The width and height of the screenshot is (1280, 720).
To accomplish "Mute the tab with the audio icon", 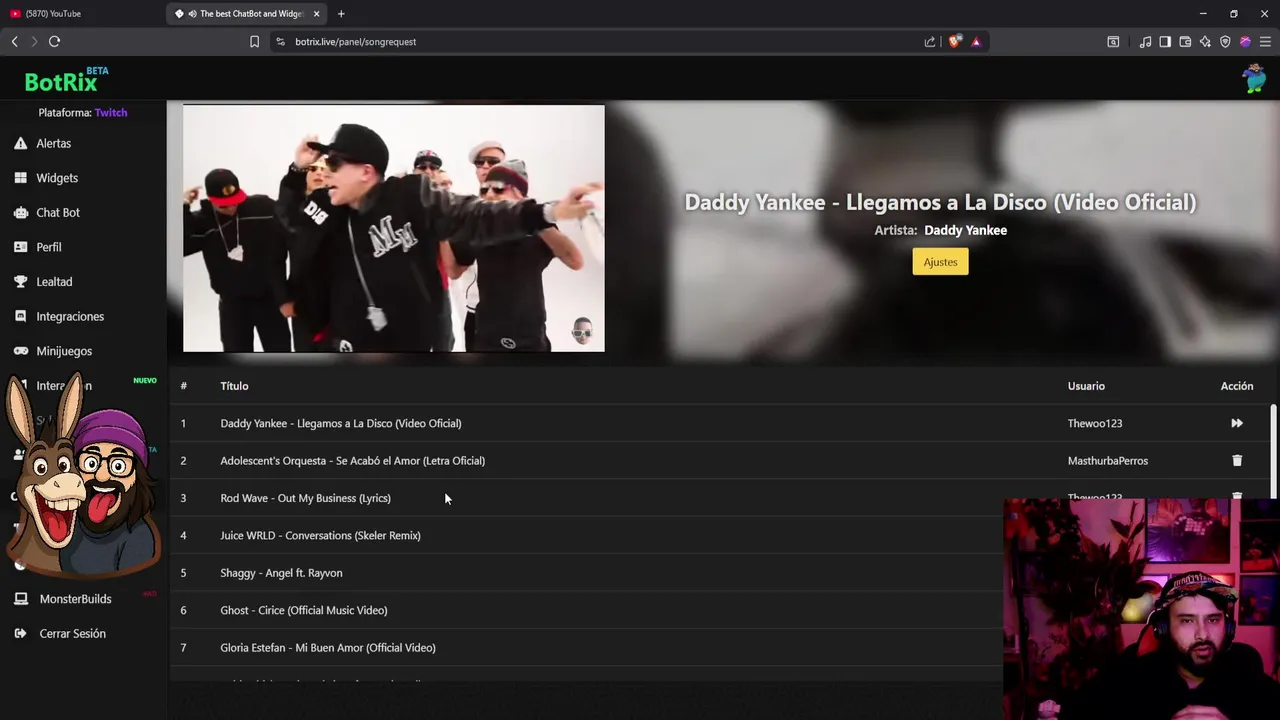I will pos(192,14).
